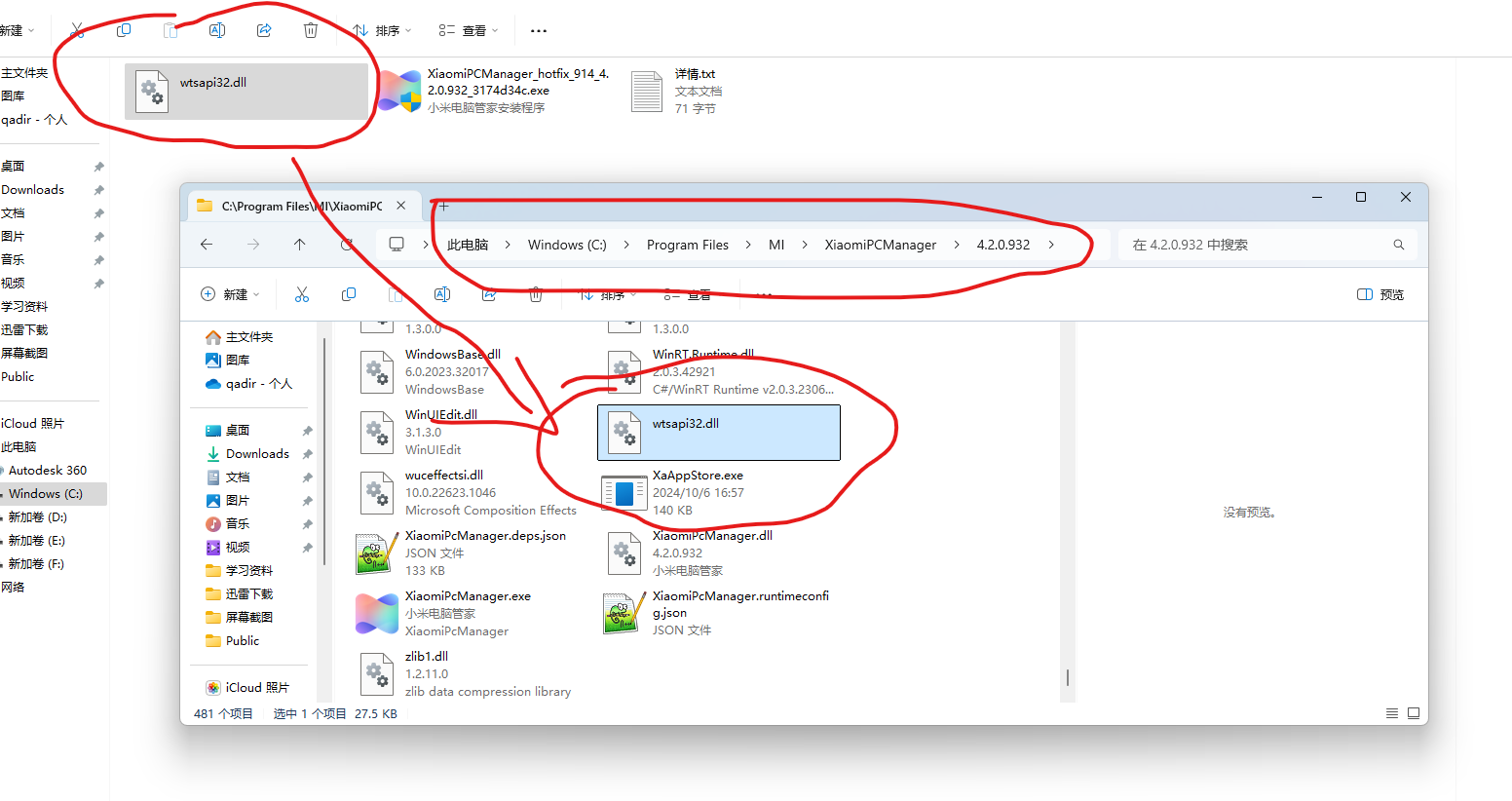1512x801 pixels.
Task: Open the three-dot more menu in the background window
Action: click(539, 30)
